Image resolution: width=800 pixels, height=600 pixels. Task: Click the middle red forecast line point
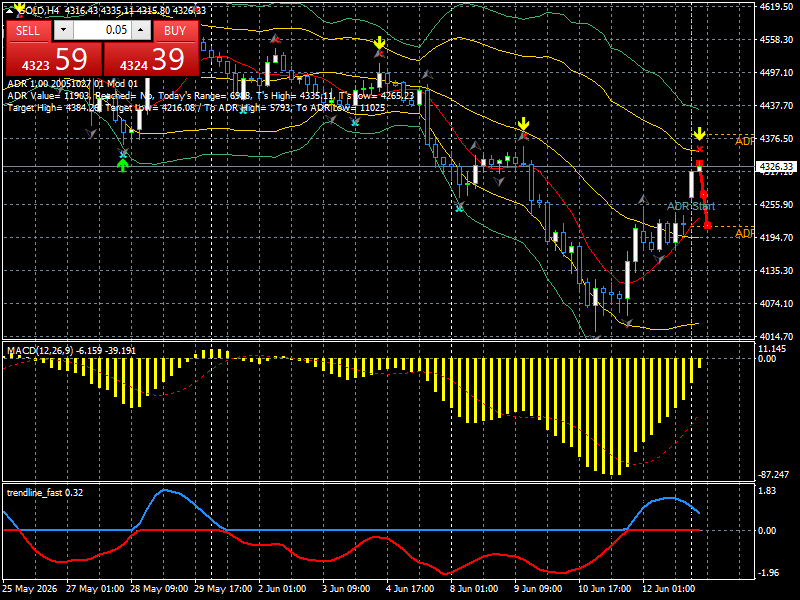point(704,194)
